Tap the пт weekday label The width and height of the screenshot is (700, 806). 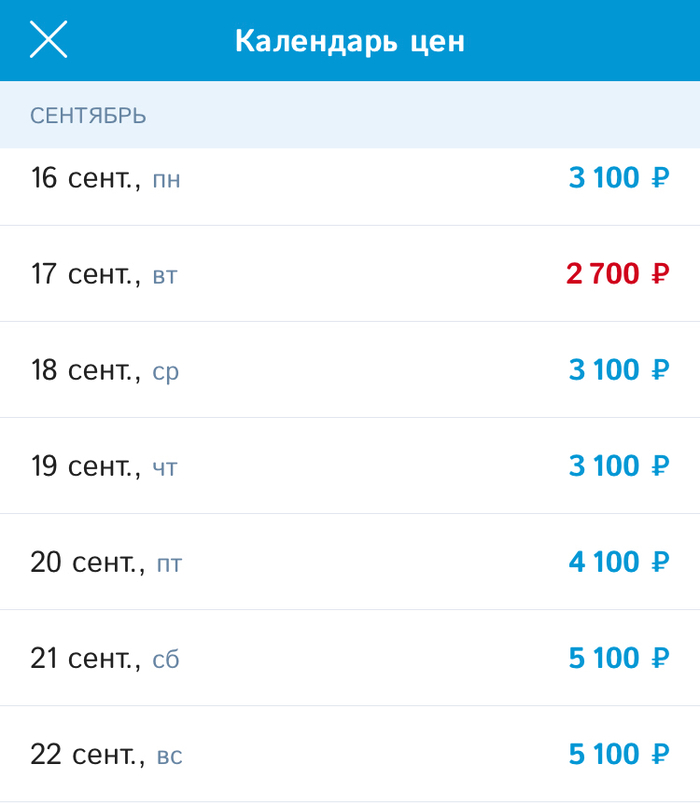pos(169,565)
